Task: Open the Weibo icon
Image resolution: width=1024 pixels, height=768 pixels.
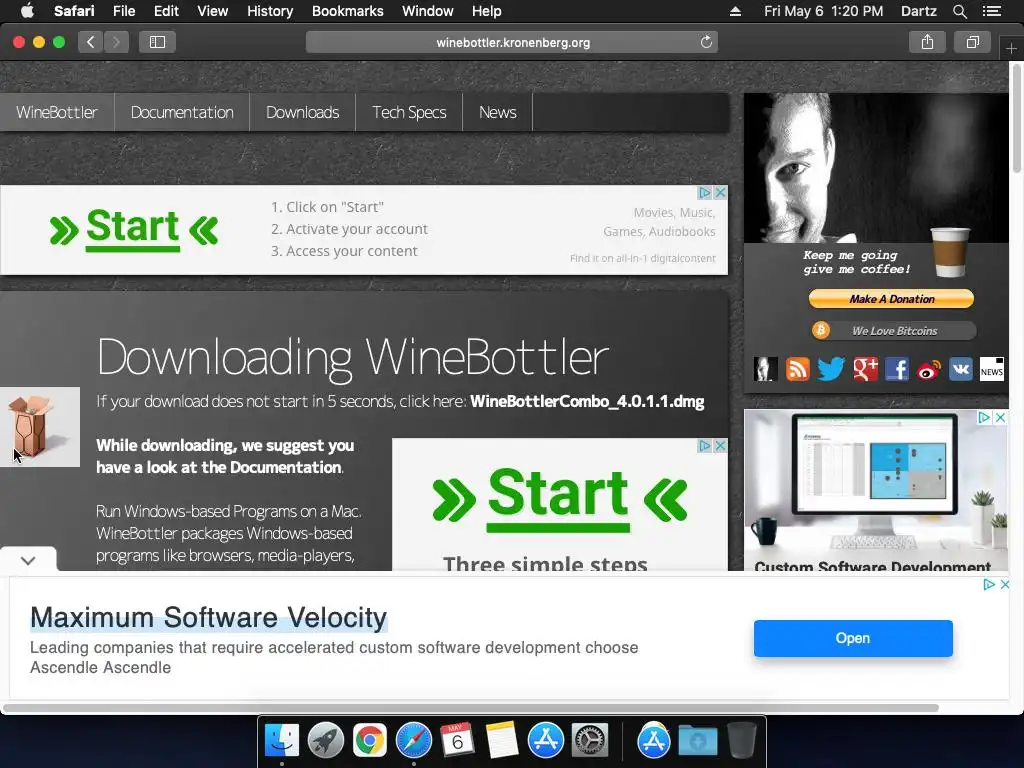Action: (x=929, y=370)
